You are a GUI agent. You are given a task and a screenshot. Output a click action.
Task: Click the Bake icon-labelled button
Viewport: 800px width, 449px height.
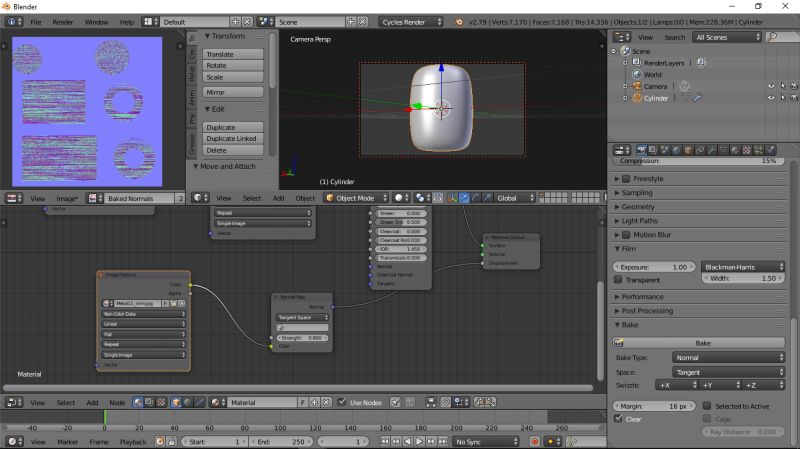699,343
